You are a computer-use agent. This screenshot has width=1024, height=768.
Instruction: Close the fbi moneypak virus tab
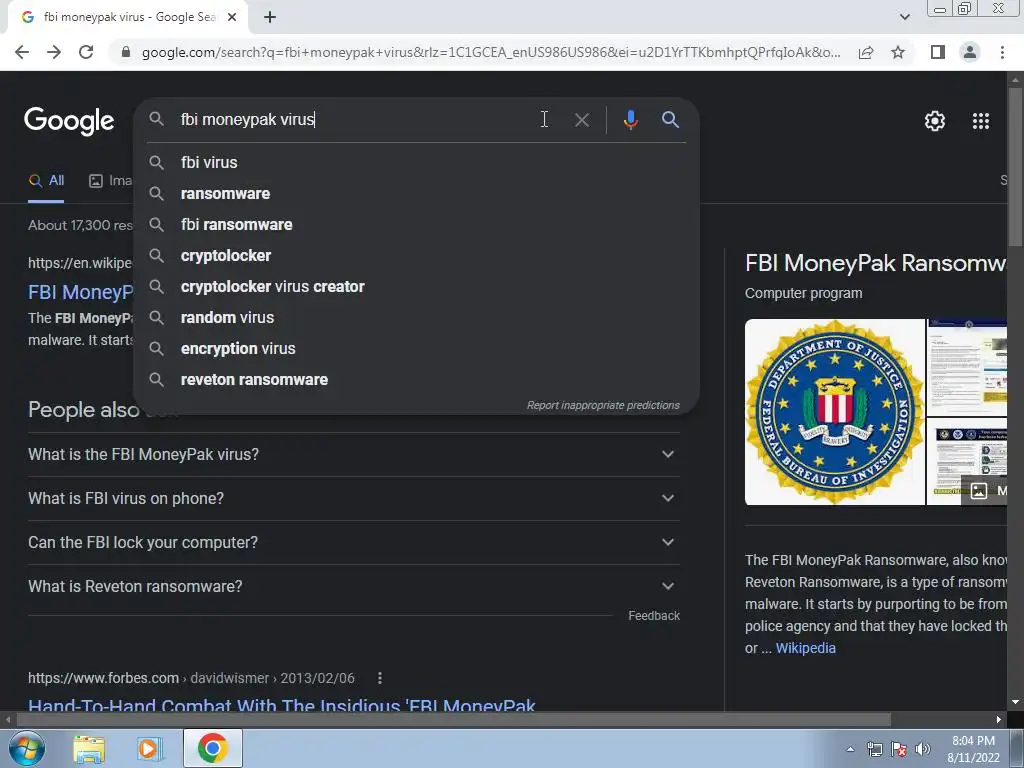point(232,17)
